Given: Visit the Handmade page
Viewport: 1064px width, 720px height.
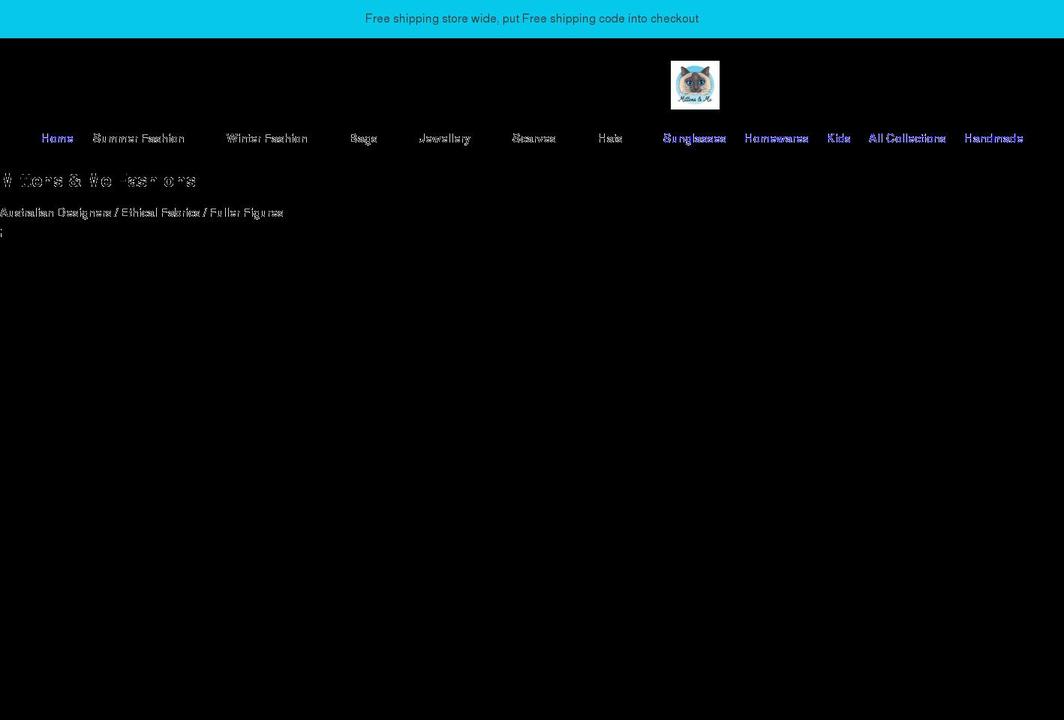Looking at the screenshot, I should (x=993, y=138).
